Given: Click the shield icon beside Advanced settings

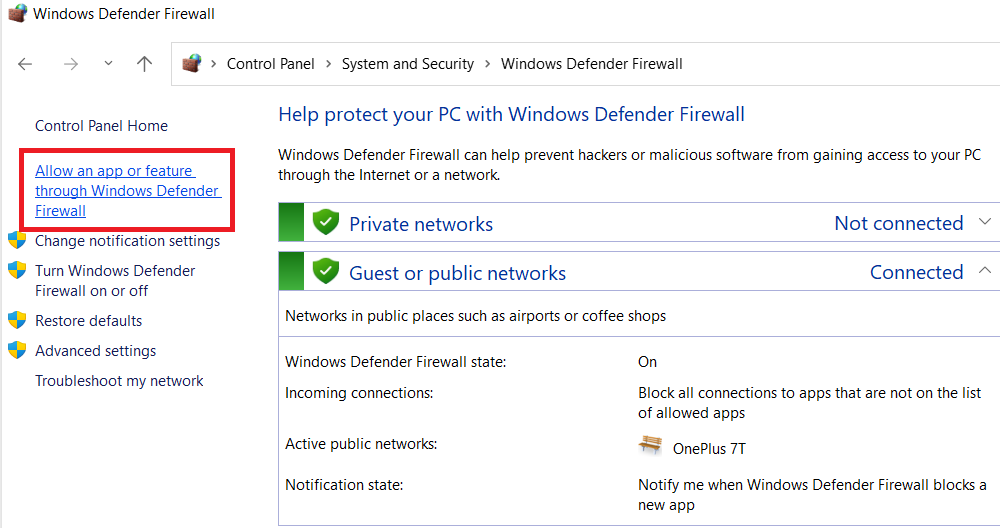Looking at the screenshot, I should point(17,350).
